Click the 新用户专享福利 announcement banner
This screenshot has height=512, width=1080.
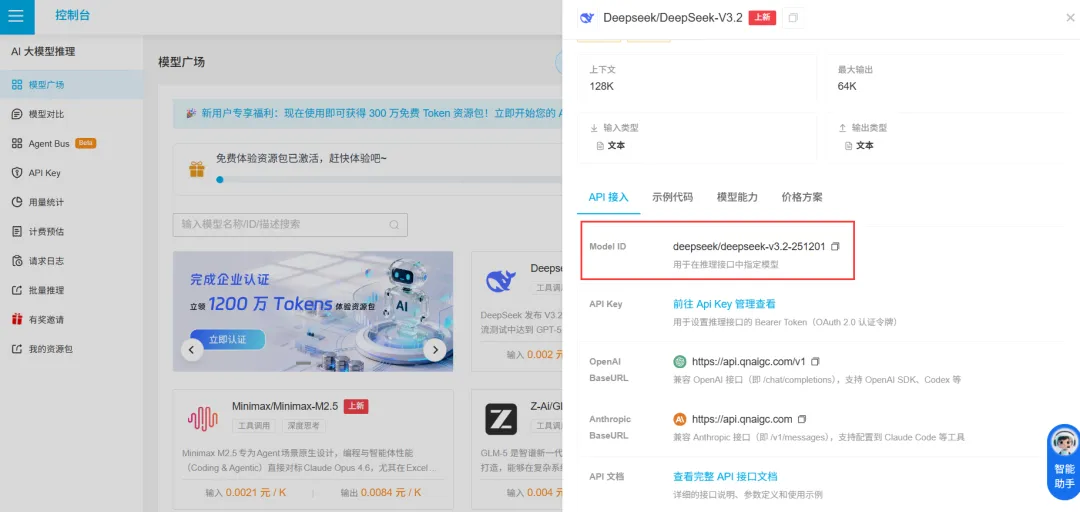point(368,113)
